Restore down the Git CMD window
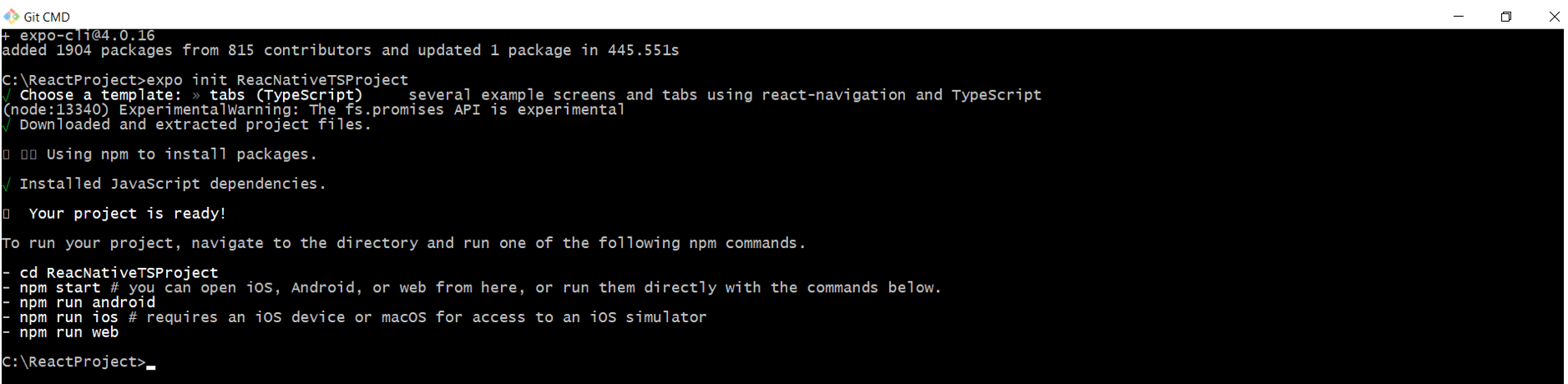 coord(1506,16)
